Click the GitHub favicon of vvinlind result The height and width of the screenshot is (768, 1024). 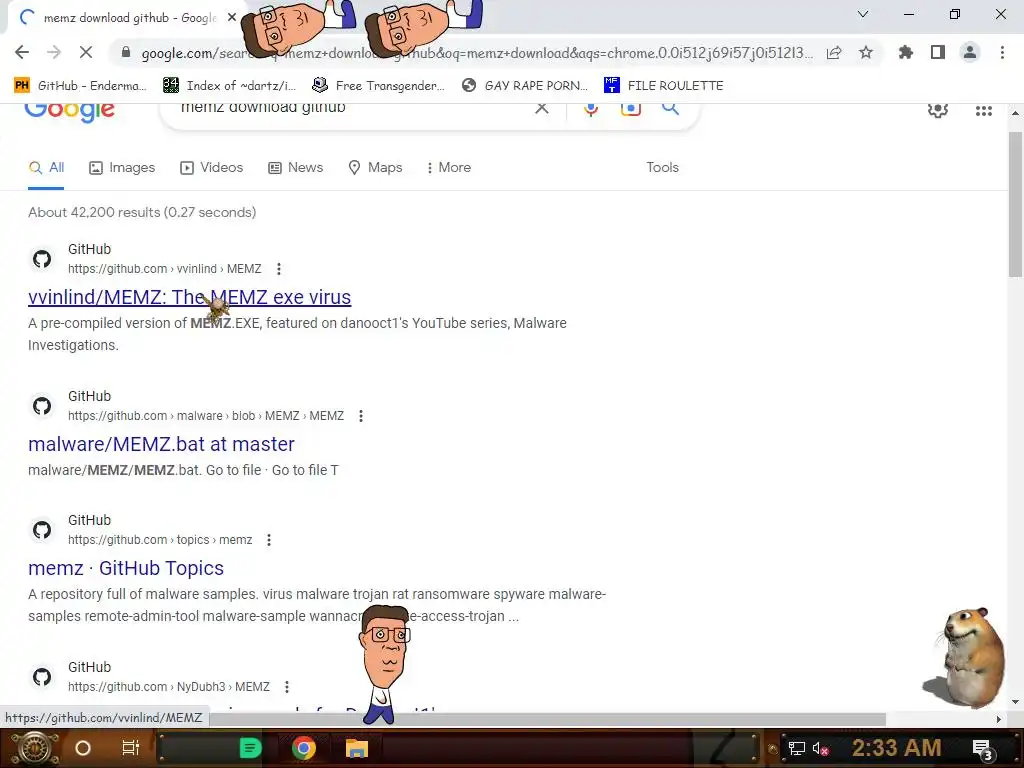(42, 259)
